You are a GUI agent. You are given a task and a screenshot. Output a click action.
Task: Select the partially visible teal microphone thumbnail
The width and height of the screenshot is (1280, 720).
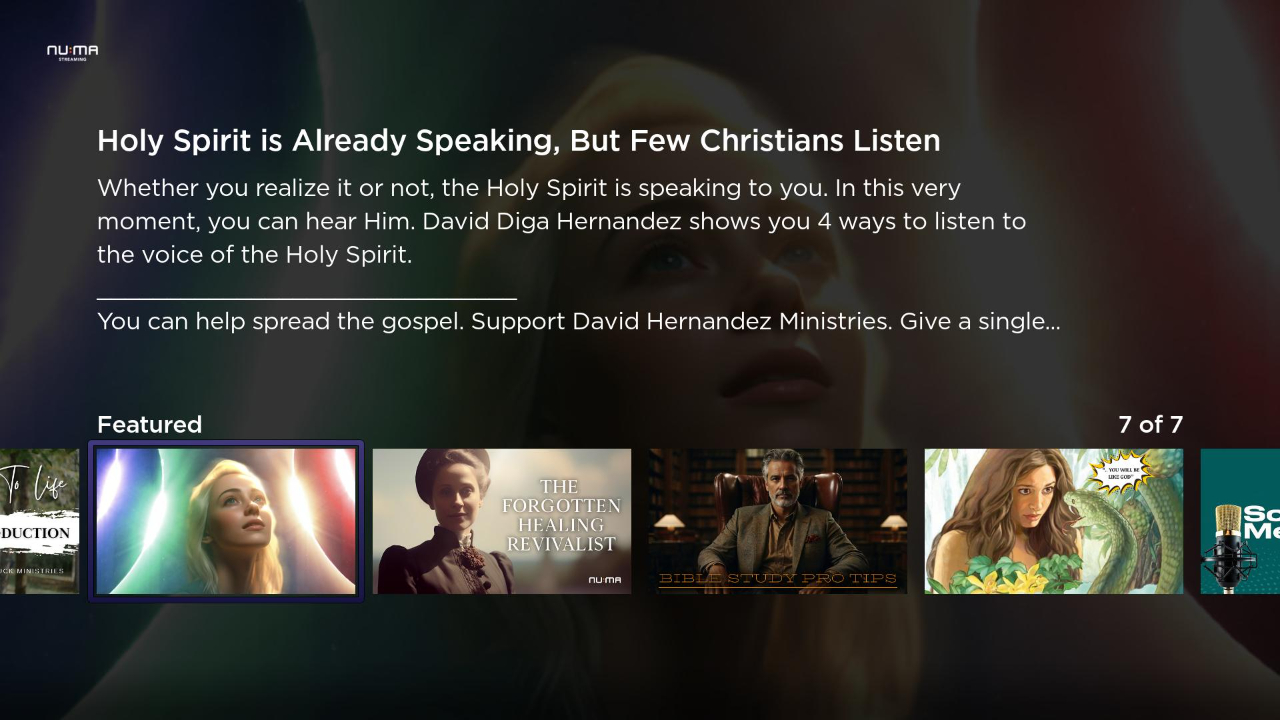[1240, 521]
